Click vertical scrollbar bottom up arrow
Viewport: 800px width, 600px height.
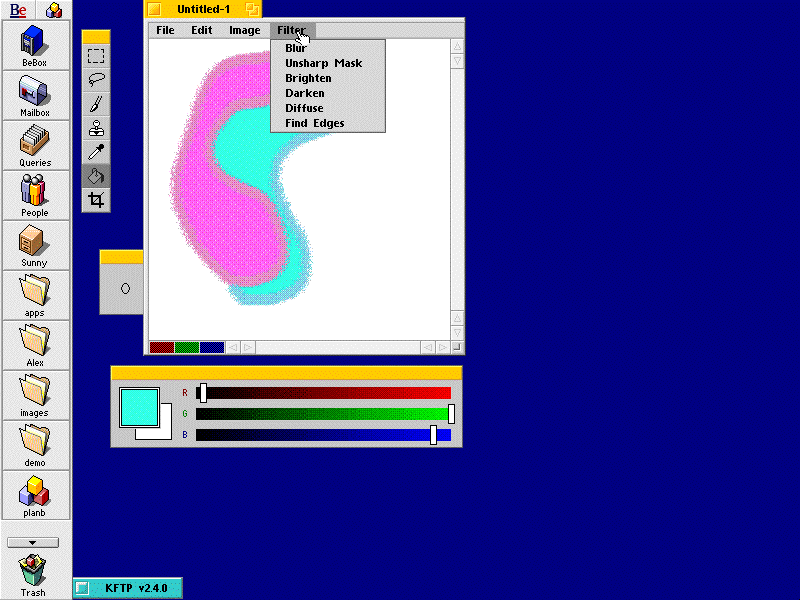click(x=457, y=318)
